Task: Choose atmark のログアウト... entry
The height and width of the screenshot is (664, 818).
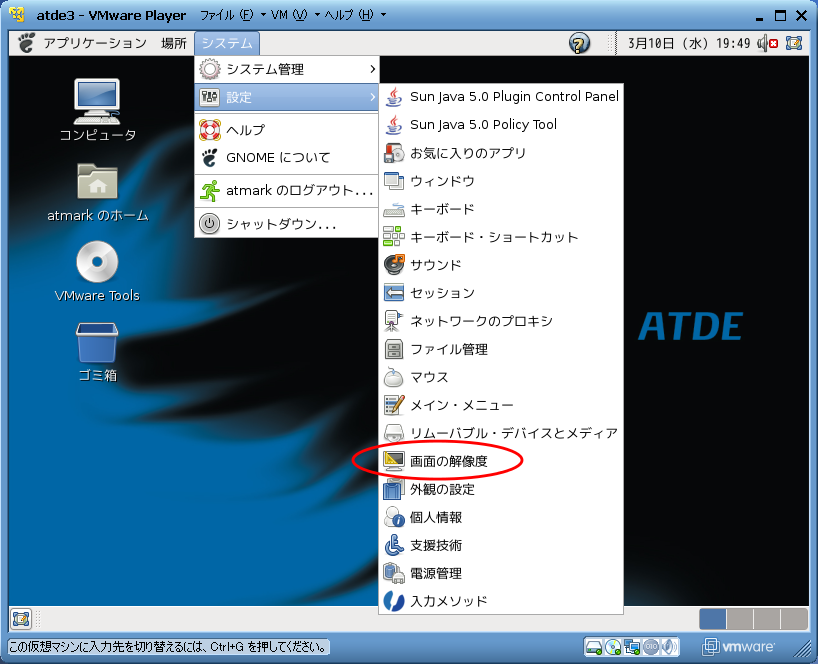Action: 287,191
